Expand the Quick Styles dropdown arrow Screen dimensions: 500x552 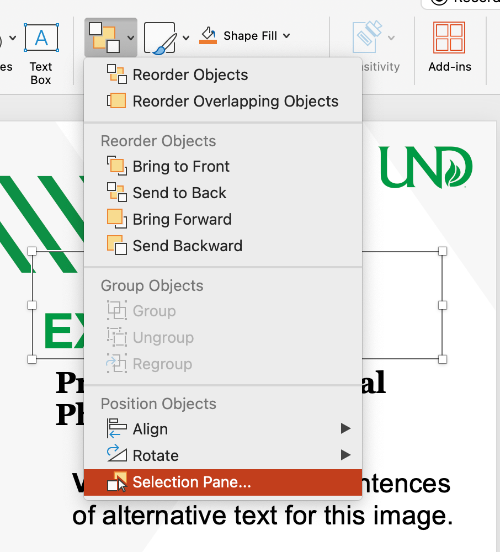point(186,38)
